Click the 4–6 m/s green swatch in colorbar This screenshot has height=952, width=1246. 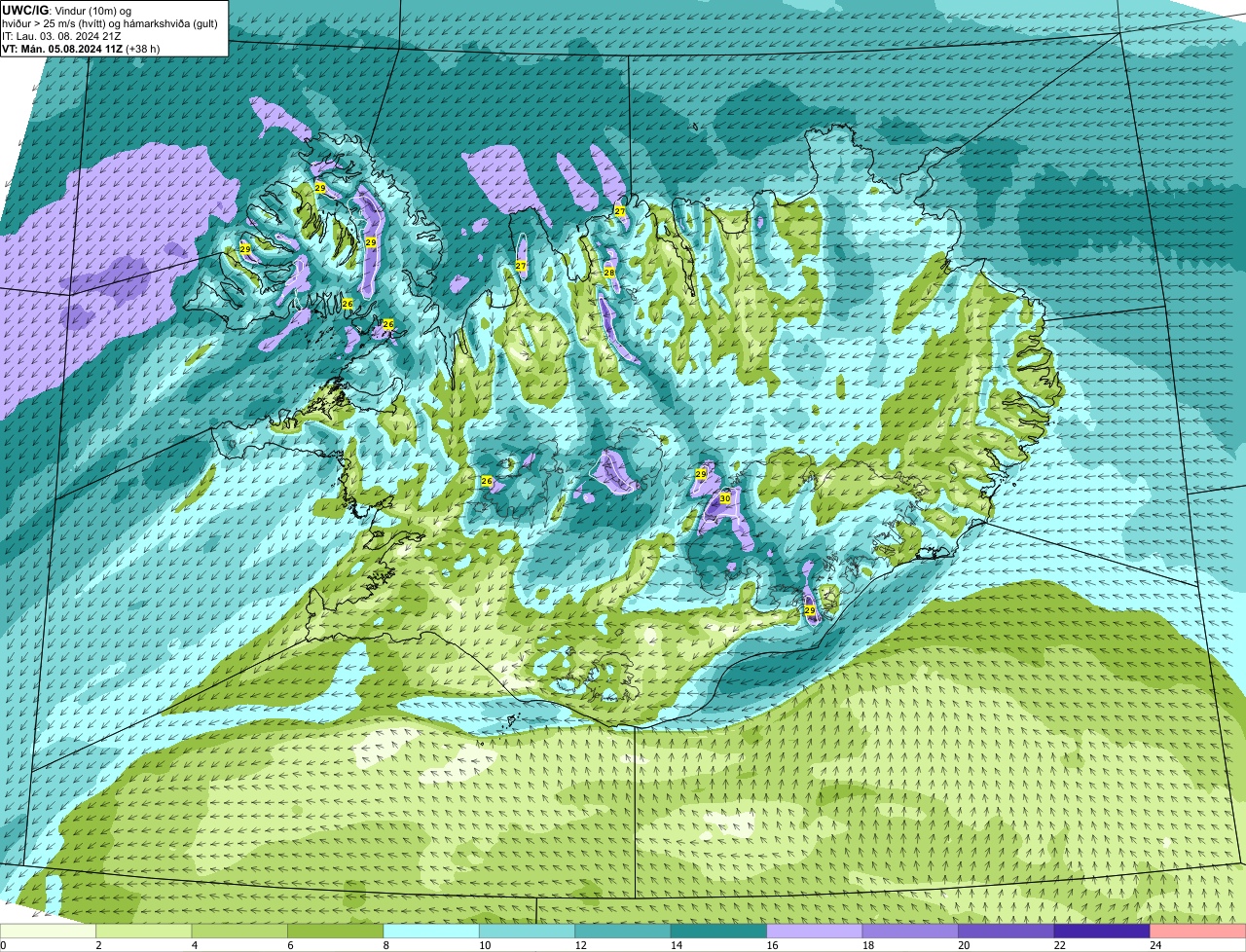[240, 932]
